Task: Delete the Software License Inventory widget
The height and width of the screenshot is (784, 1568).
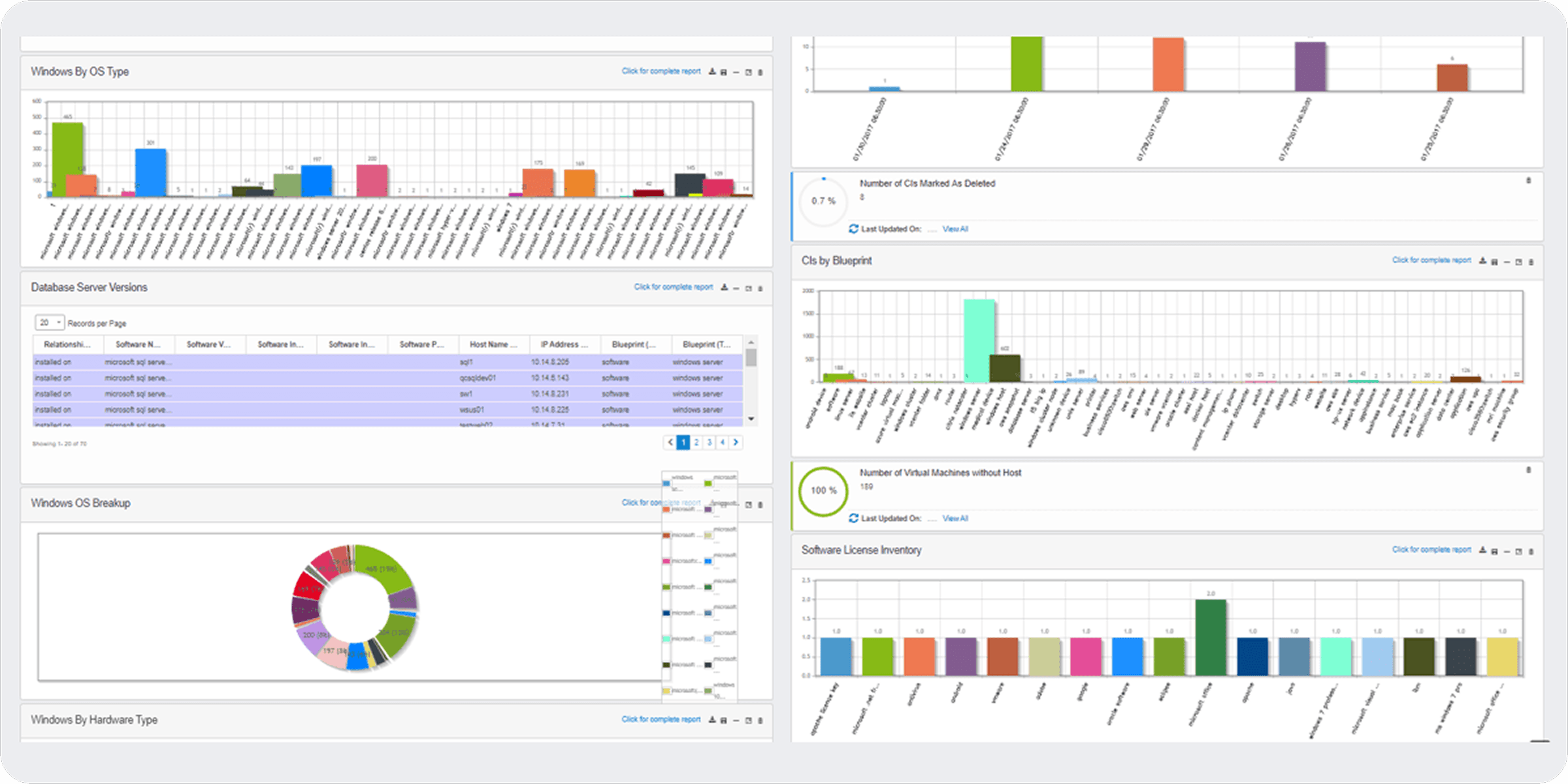Action: (x=1531, y=551)
